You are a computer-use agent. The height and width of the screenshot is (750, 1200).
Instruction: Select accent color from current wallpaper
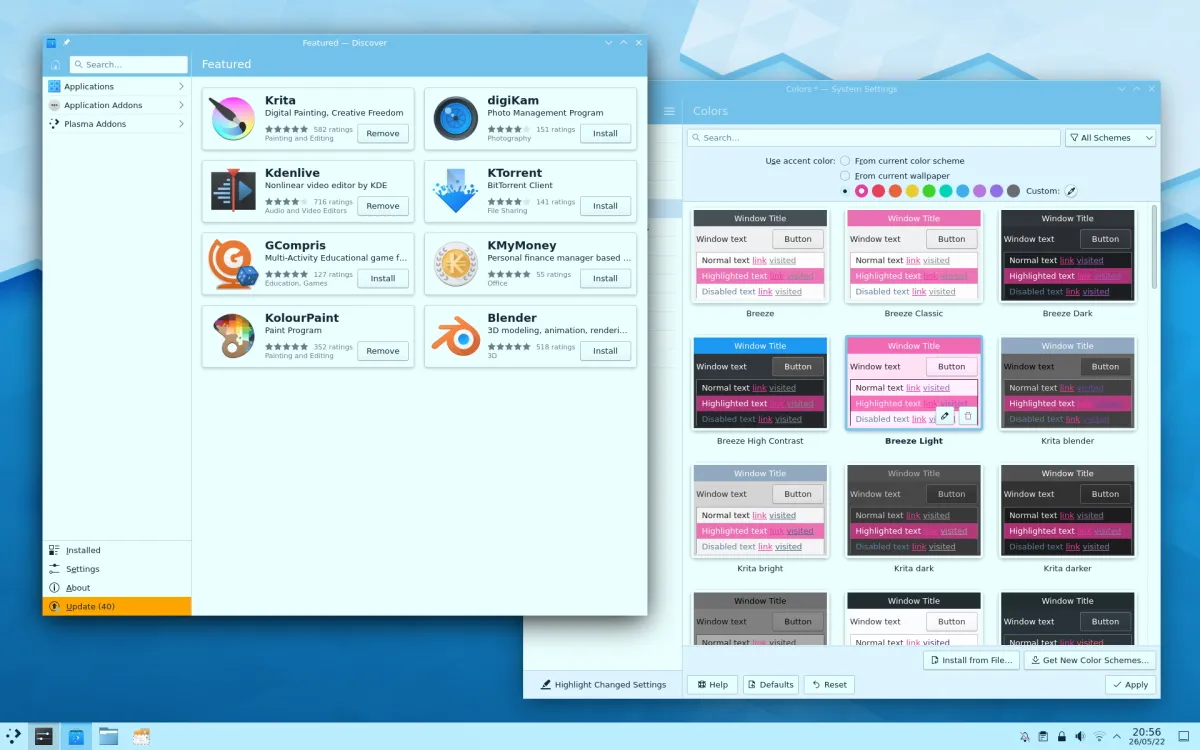846,176
